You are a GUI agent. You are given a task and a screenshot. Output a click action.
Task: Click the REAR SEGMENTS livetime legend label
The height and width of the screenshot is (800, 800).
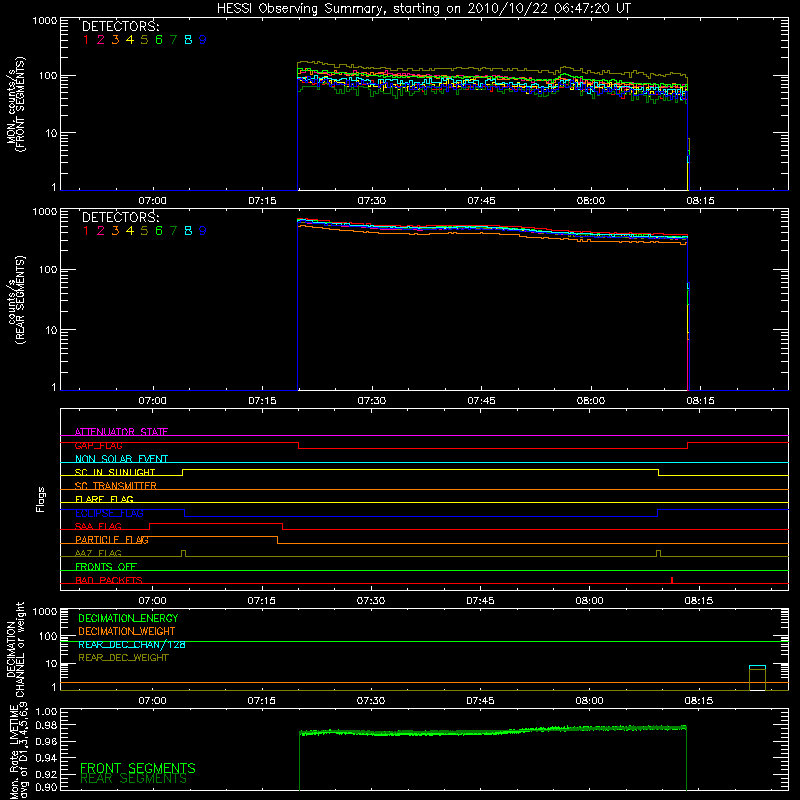(133, 779)
